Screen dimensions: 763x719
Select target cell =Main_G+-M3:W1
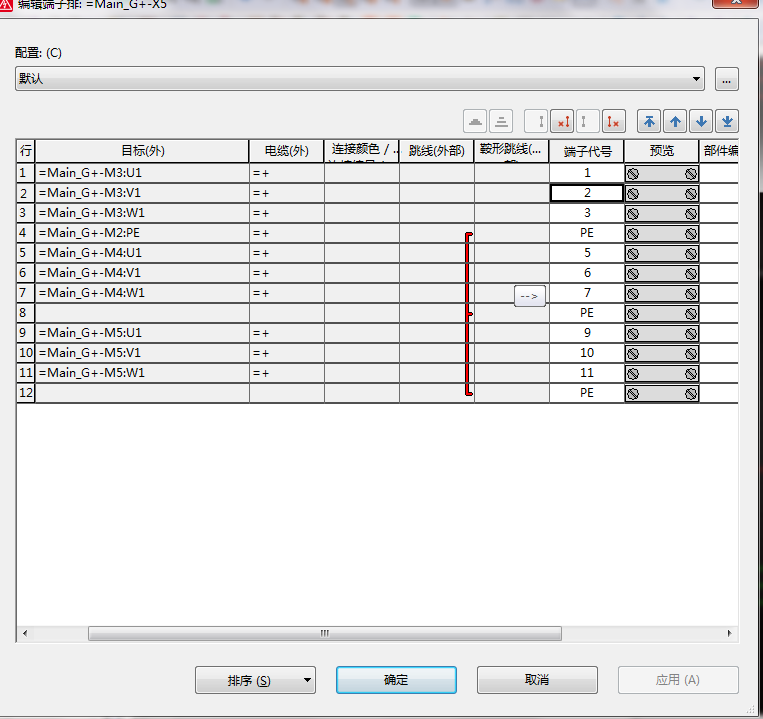click(x=142, y=213)
